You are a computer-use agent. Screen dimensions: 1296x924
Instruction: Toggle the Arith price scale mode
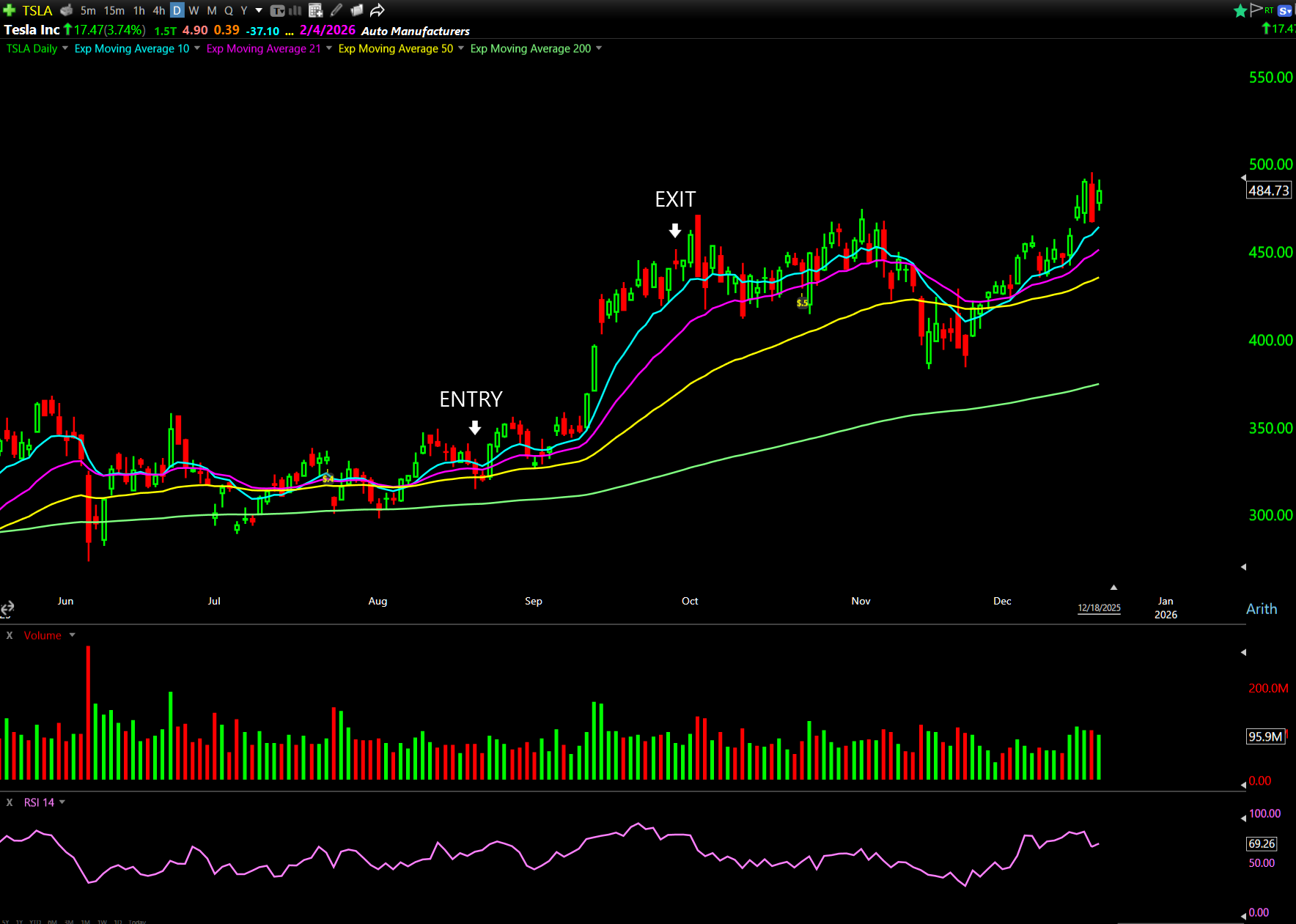[1261, 609]
